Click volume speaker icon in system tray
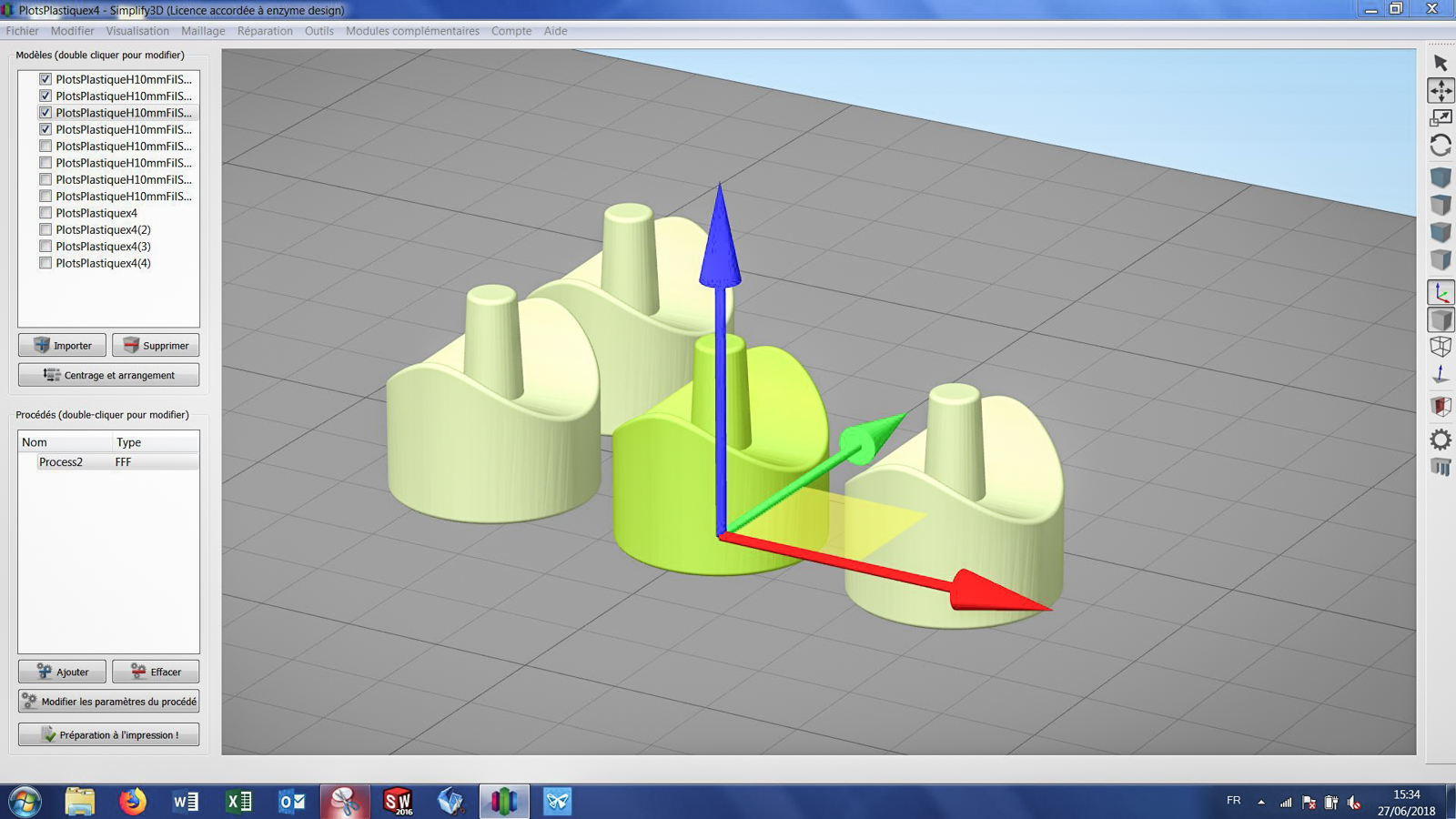Viewport: 1456px width, 819px height. click(1354, 802)
